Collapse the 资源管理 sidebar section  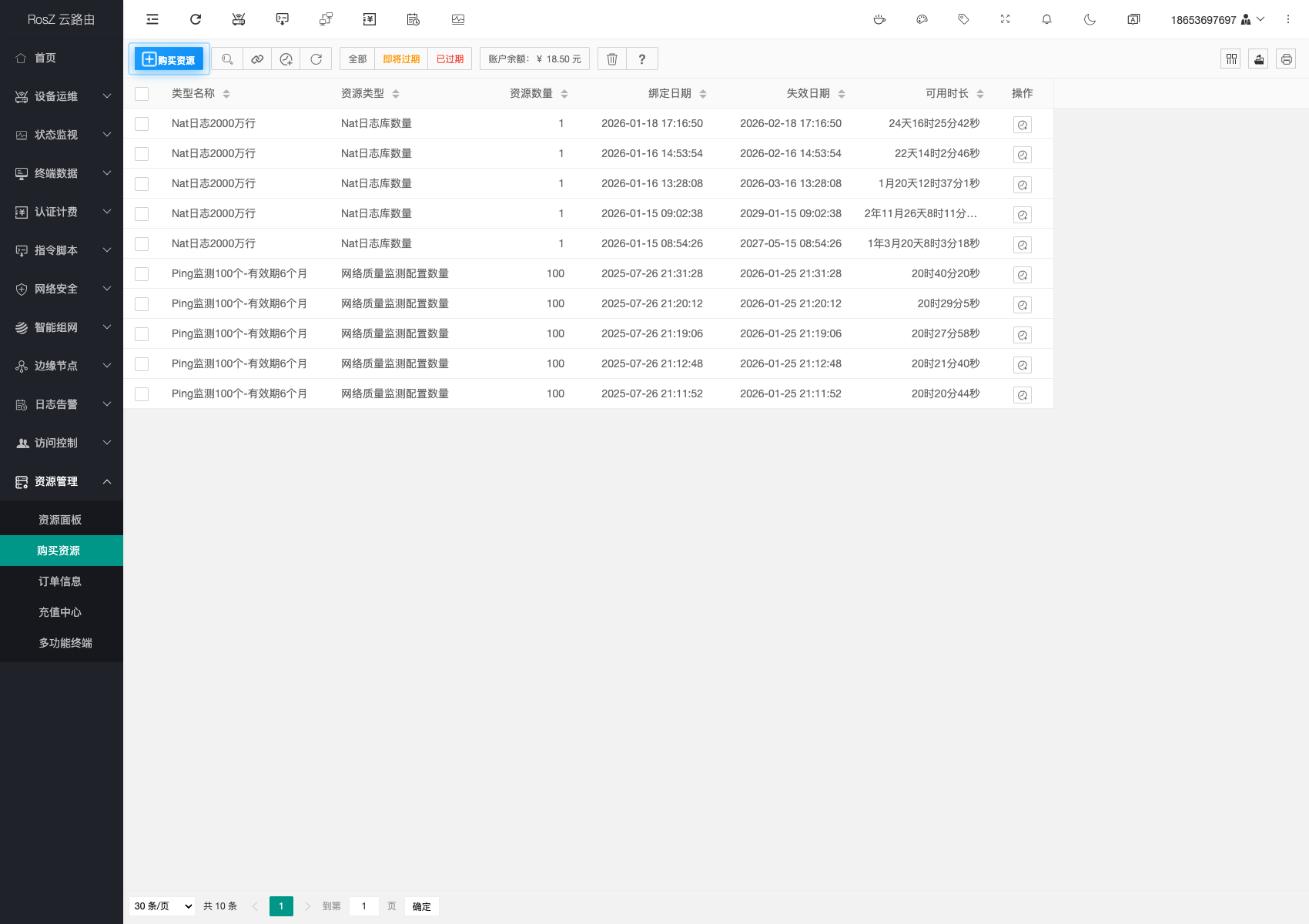[62, 481]
